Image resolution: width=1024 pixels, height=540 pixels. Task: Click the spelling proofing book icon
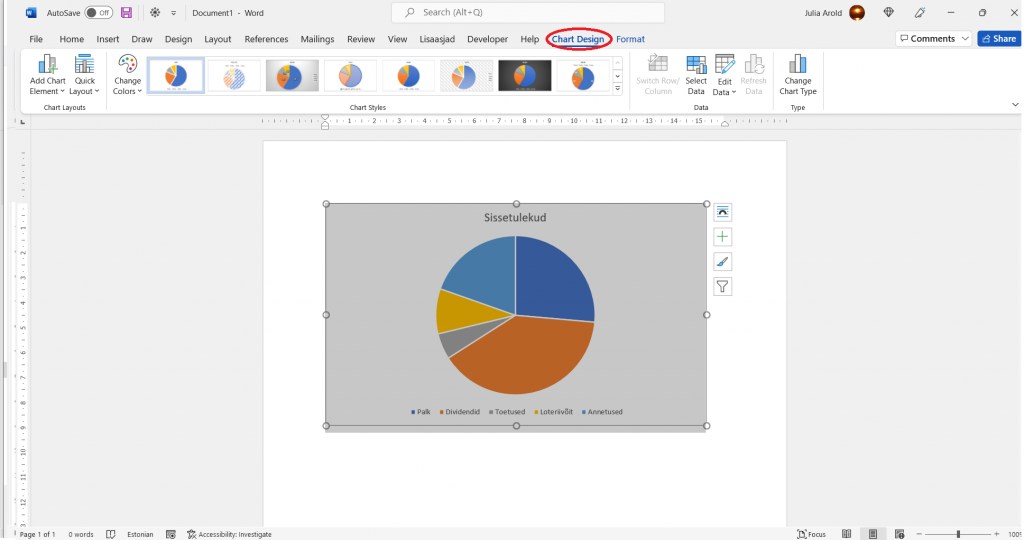point(111,534)
